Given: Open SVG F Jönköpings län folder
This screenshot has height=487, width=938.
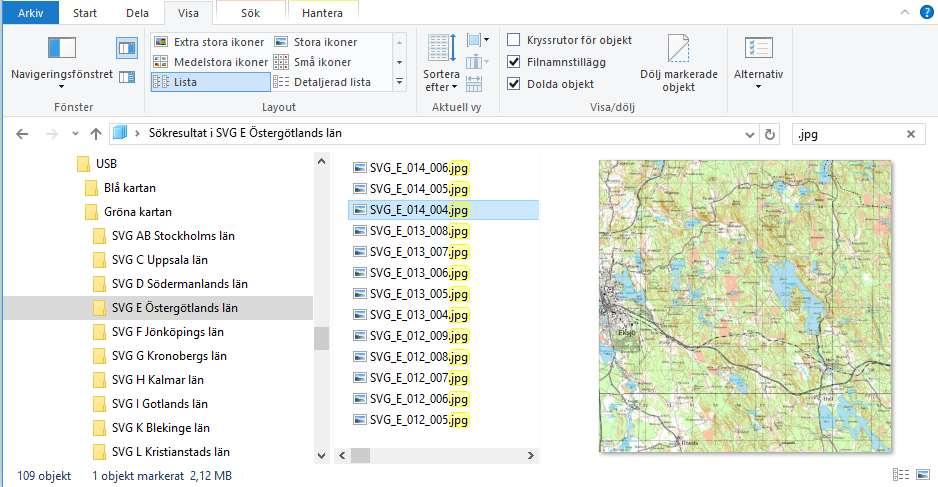Looking at the screenshot, I should 159,331.
